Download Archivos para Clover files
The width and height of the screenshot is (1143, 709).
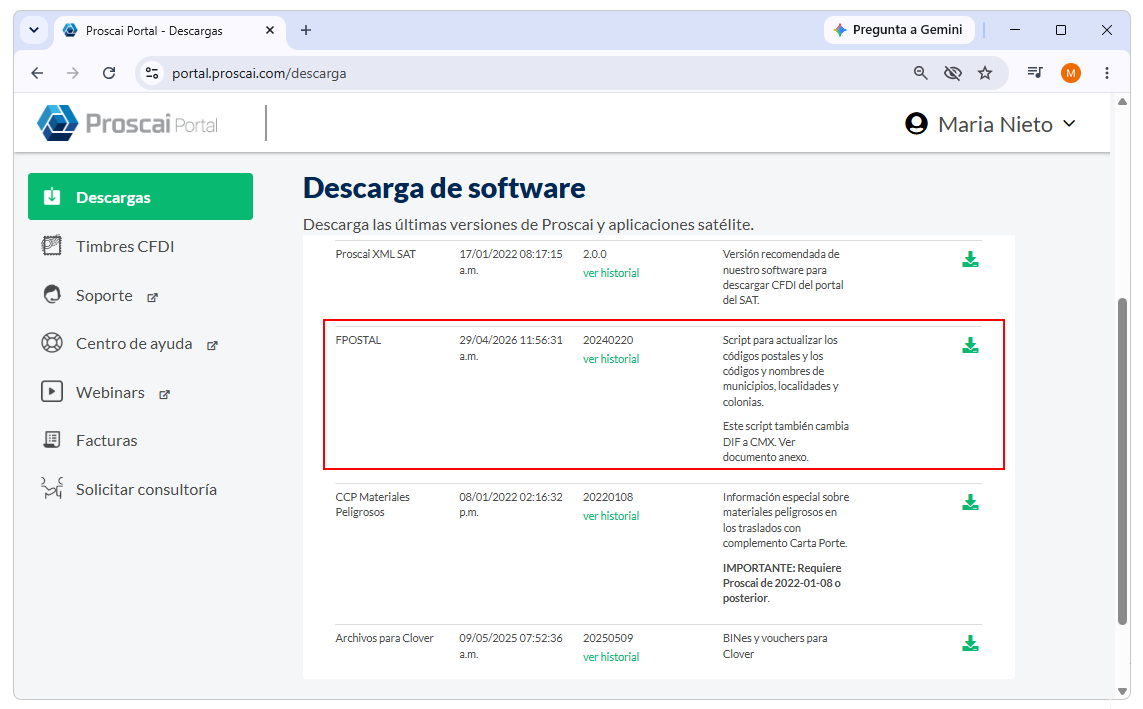click(970, 643)
